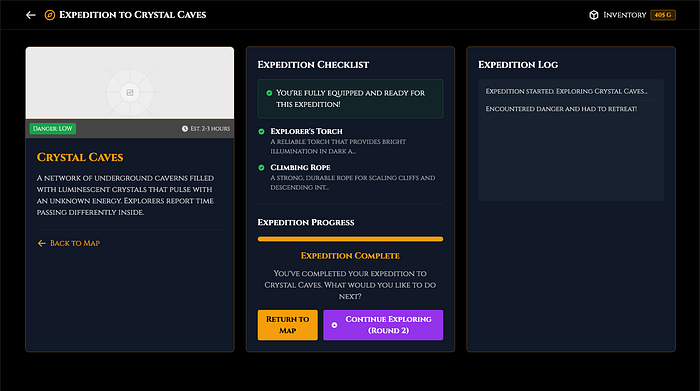Click the Return to Map button
Viewport: 700px width, 391px height.
[x=288, y=325]
